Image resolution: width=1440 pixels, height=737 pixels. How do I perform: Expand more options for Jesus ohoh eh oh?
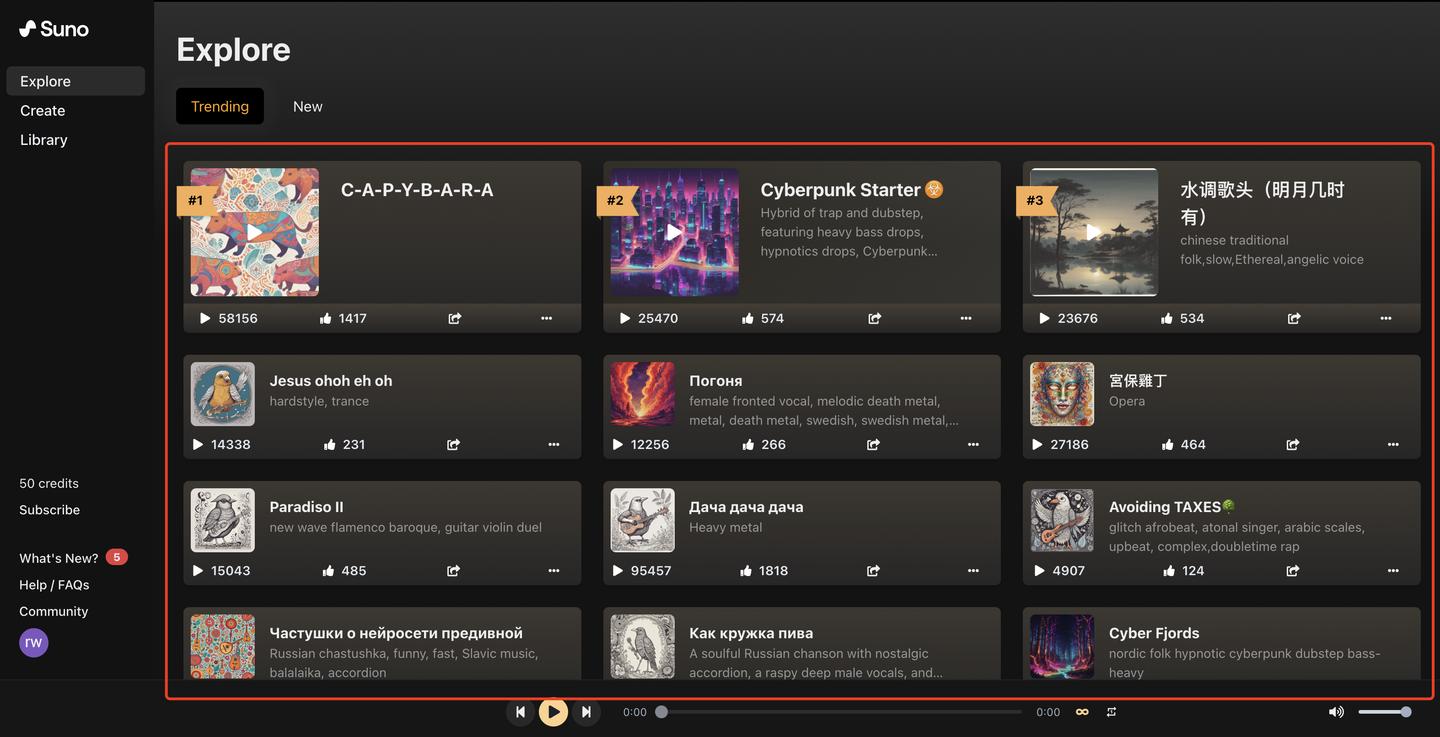[554, 444]
